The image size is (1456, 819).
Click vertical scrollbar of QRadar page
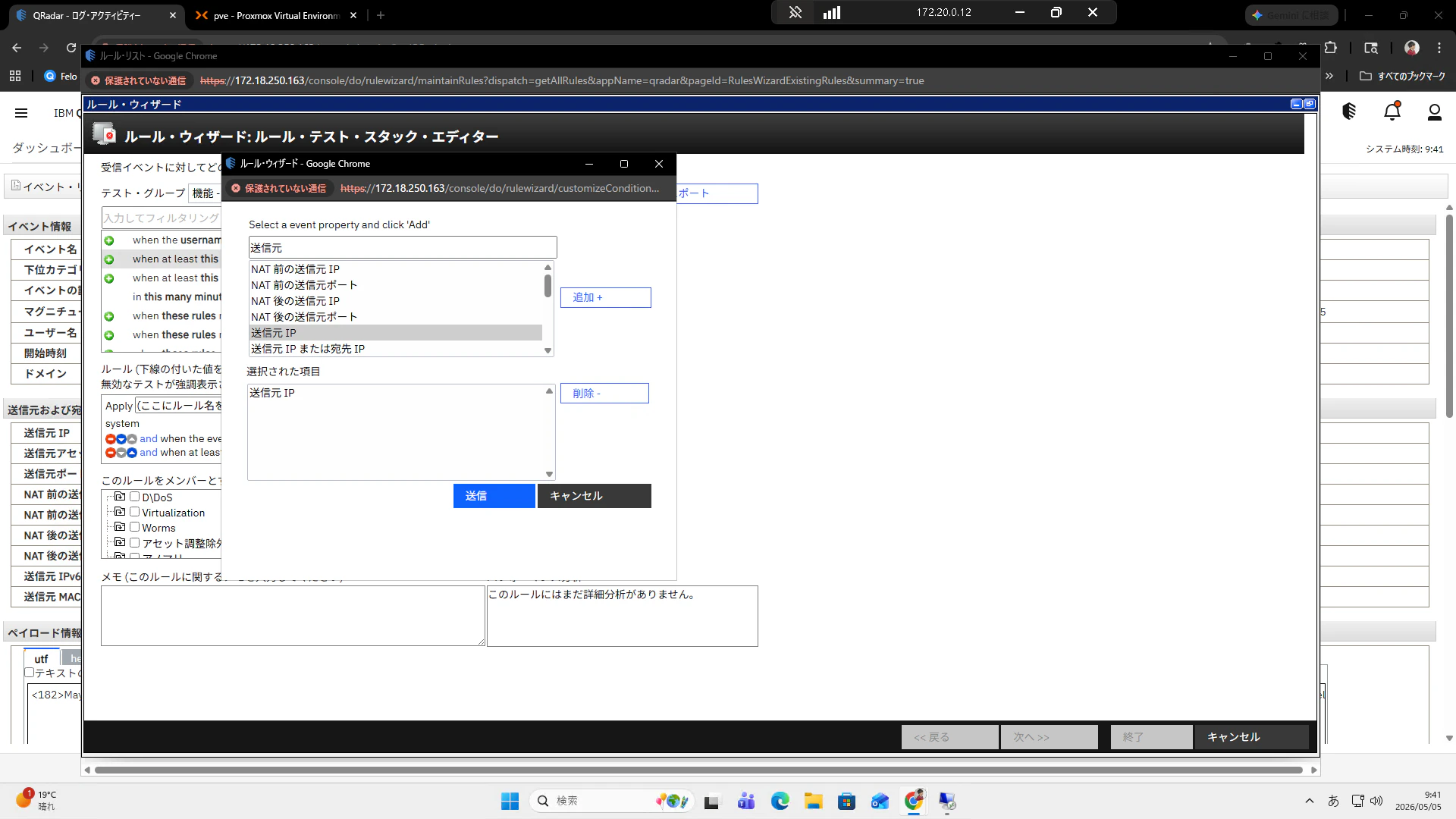point(1449,315)
